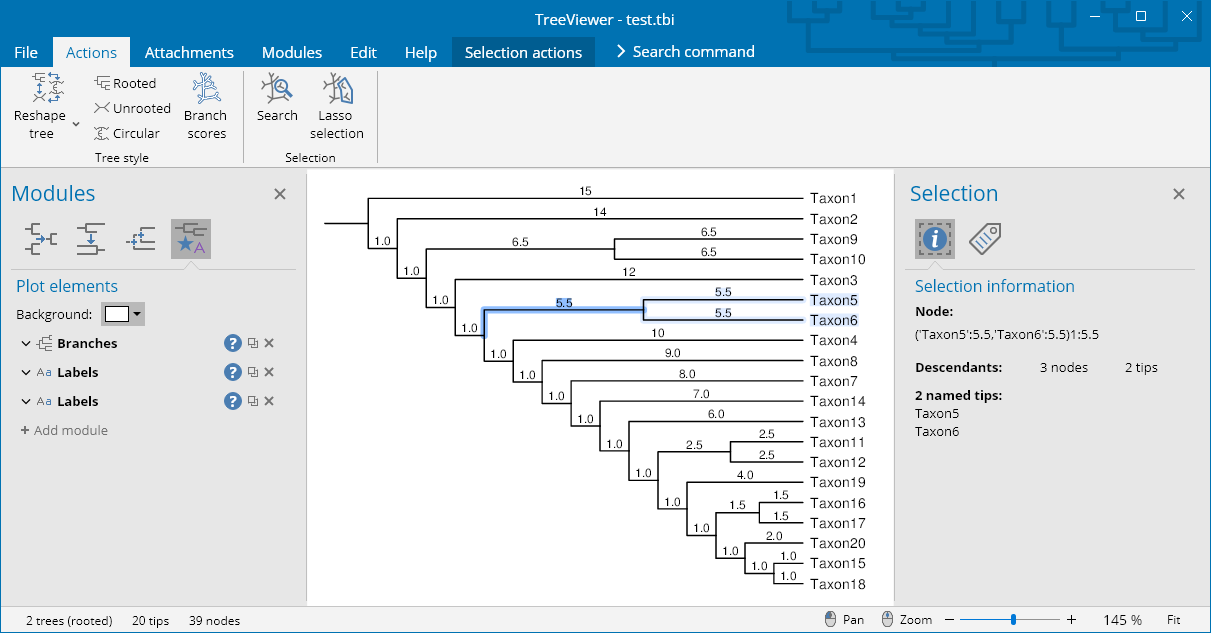This screenshot has width=1211, height=633.
Task: Switch tree style to Circular
Action: pyautogui.click(x=127, y=133)
